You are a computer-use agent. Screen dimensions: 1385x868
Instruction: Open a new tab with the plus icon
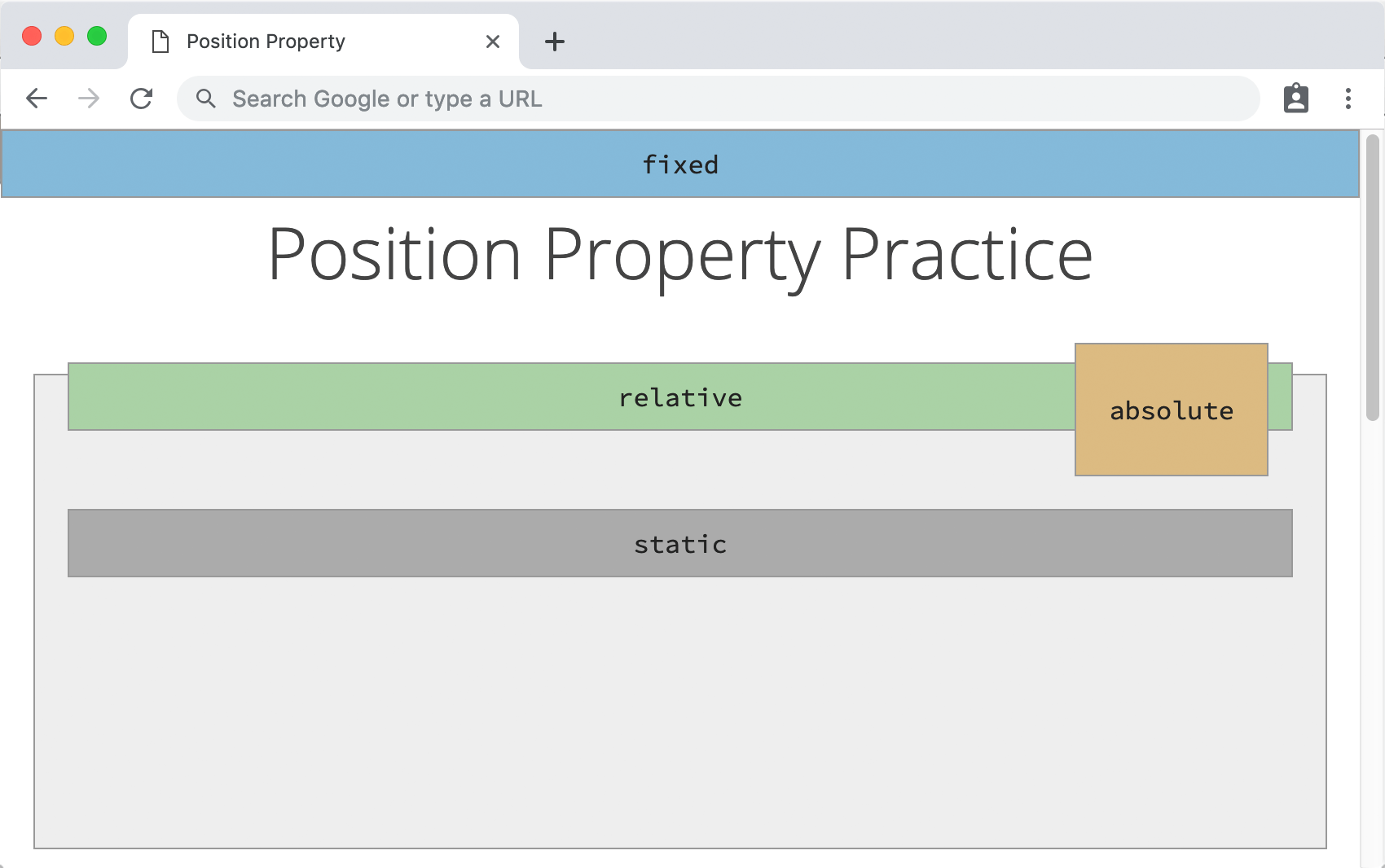(555, 42)
